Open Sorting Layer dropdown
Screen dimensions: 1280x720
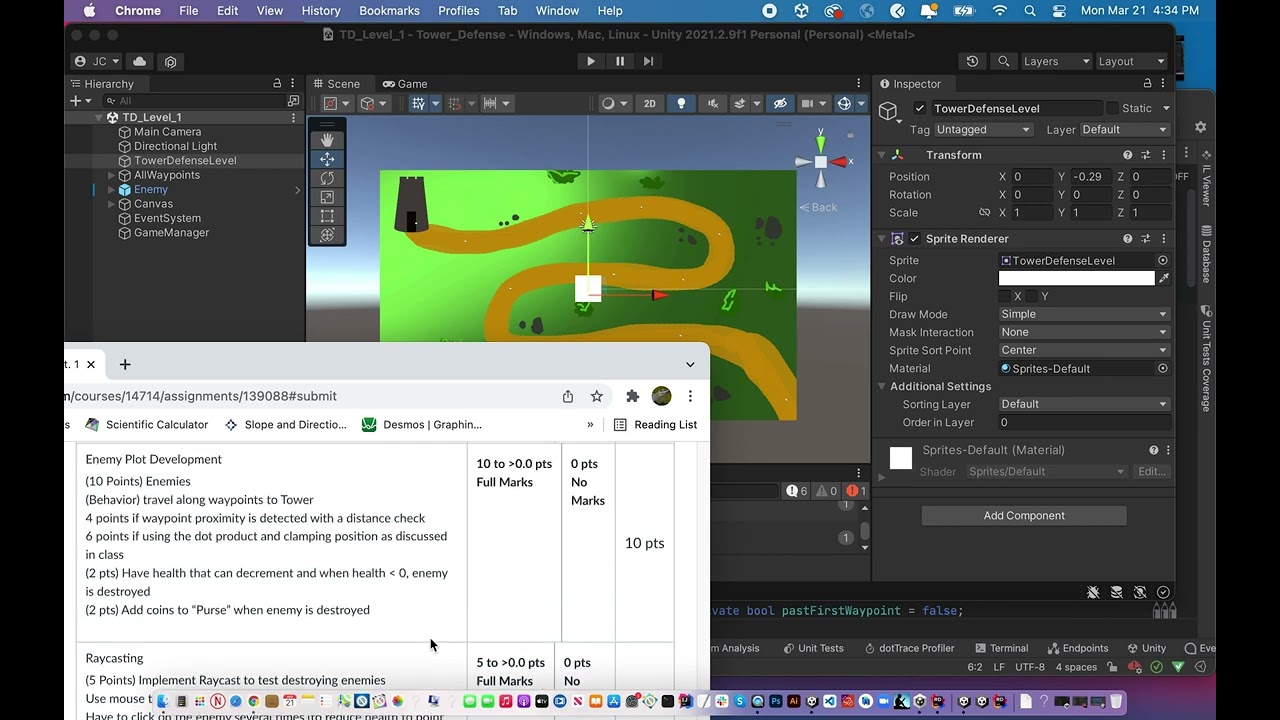(x=1084, y=404)
